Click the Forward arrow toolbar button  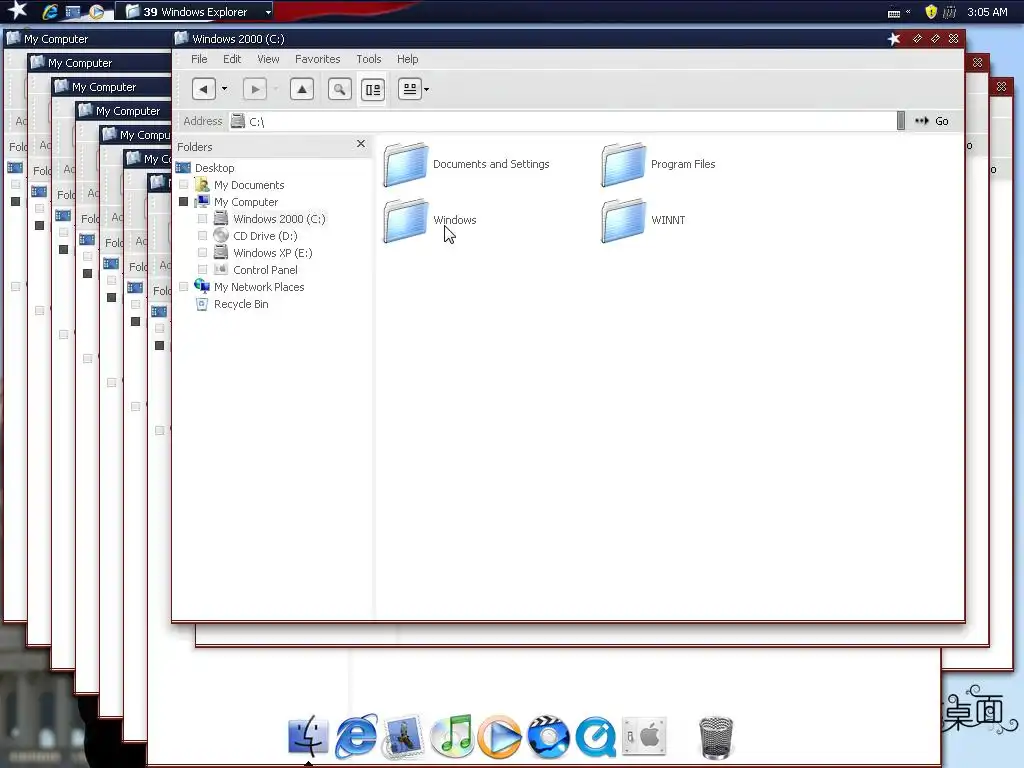pos(255,89)
